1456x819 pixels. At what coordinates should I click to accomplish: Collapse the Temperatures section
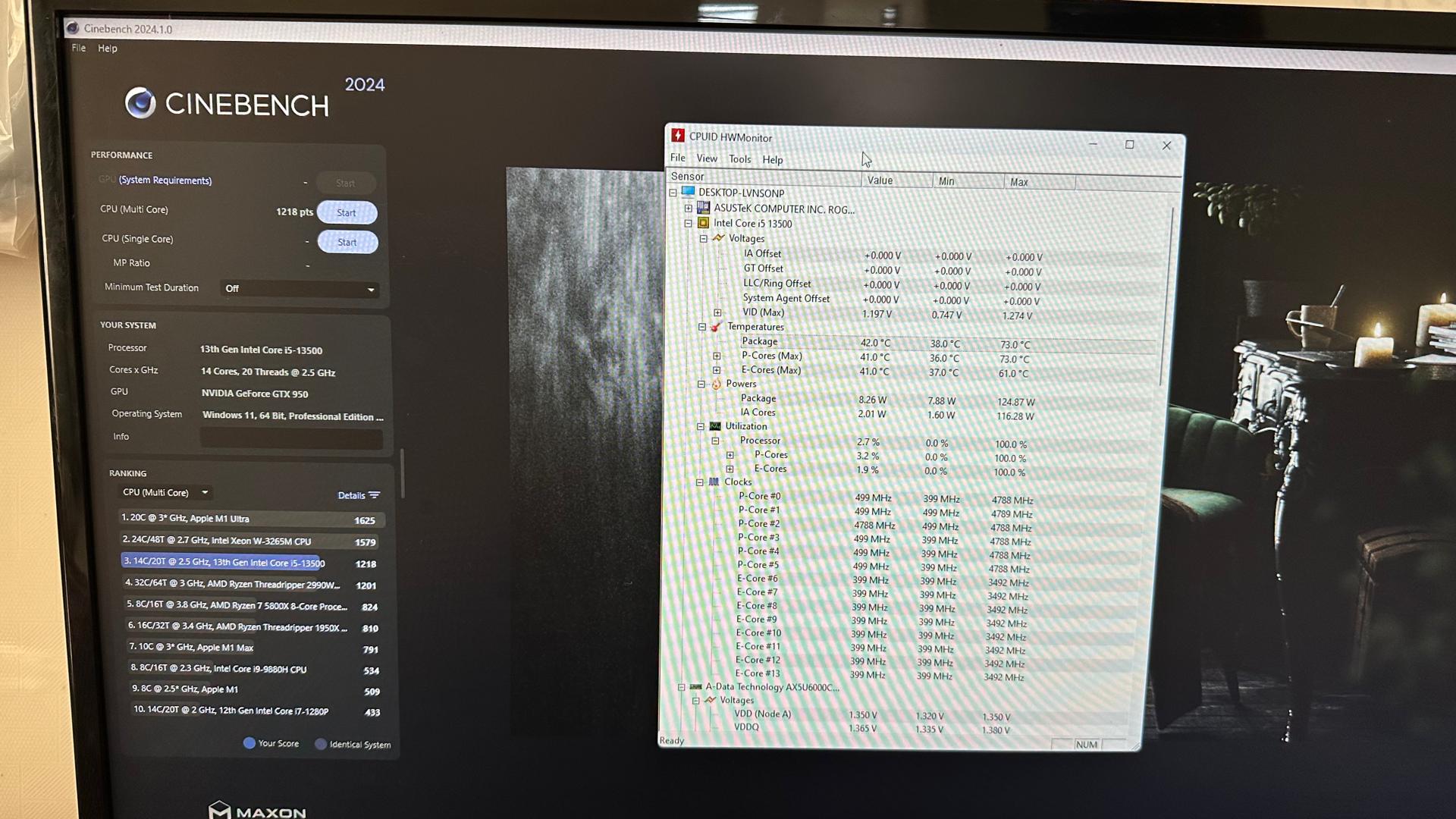(x=702, y=327)
